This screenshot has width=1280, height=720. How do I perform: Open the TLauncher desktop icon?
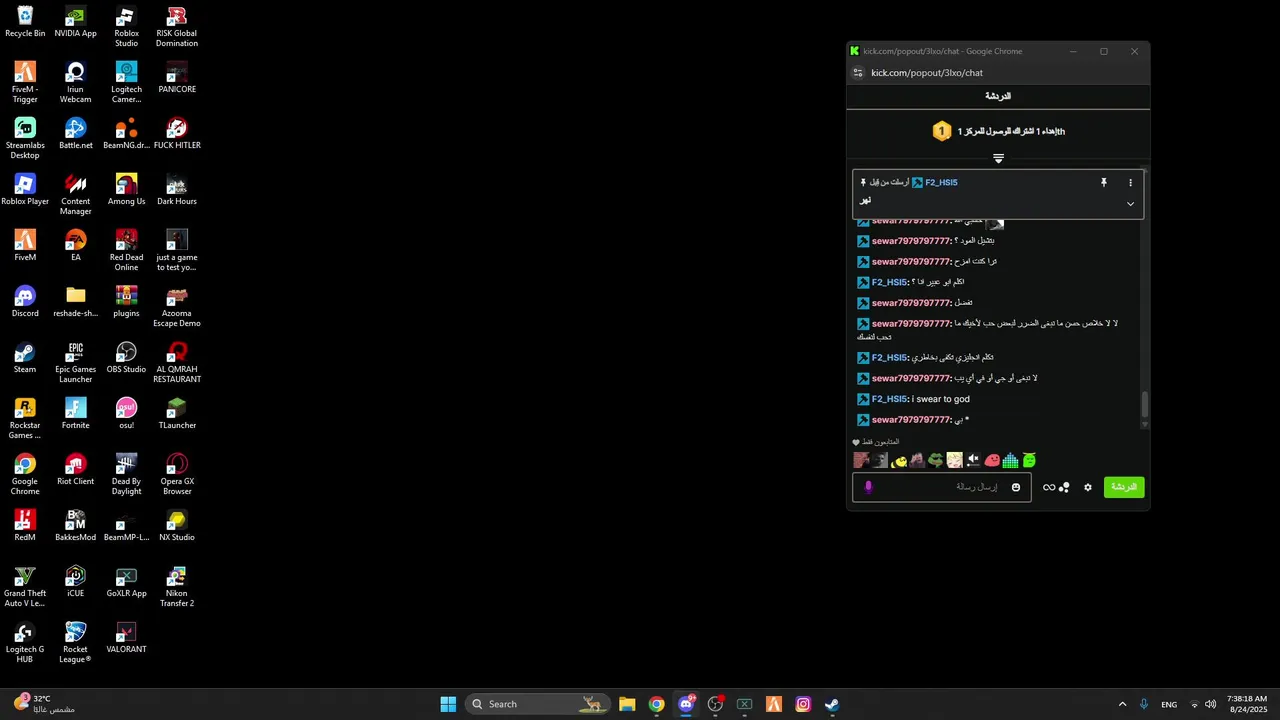click(x=177, y=414)
